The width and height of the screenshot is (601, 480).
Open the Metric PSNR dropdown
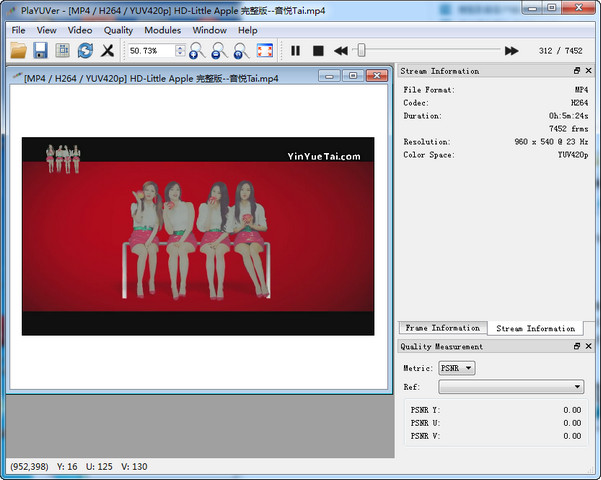click(458, 368)
